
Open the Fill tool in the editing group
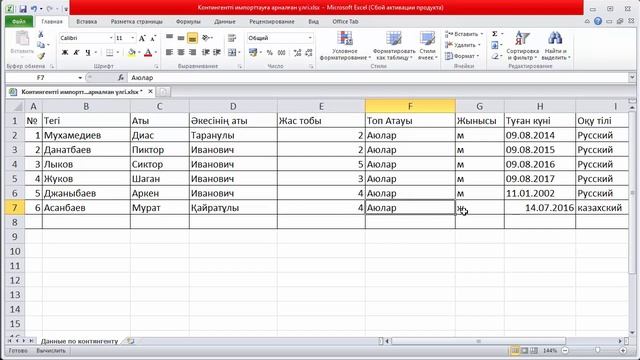(x=495, y=45)
